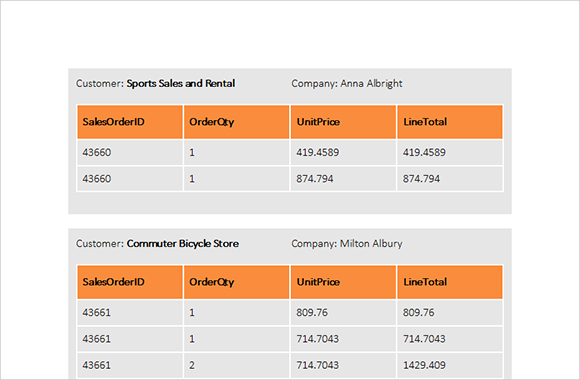Image resolution: width=580 pixels, height=380 pixels.
Task: Click the second table's SalesOrderID header
Action: point(130,282)
